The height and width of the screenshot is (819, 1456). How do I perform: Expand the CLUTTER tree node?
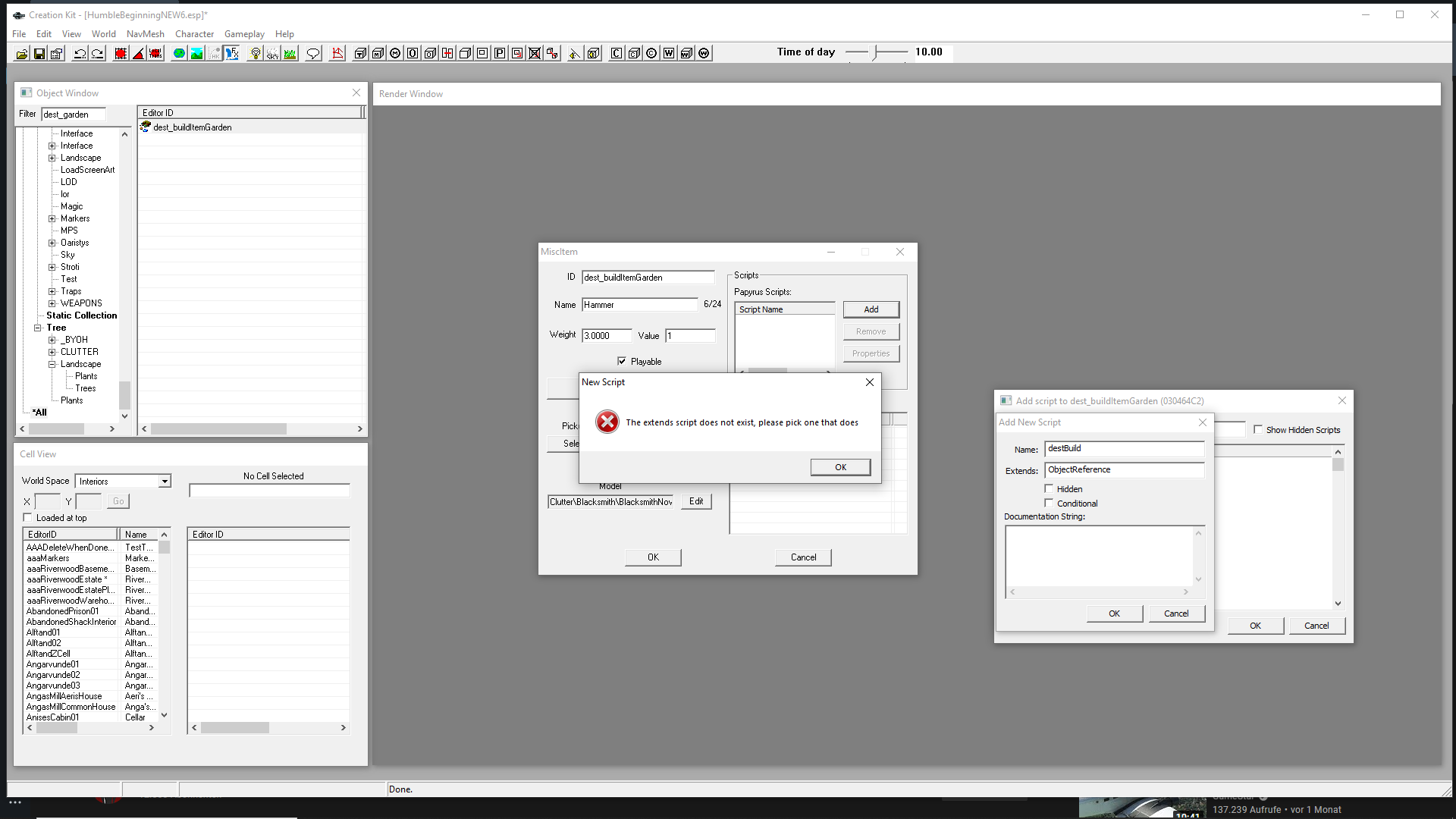click(x=52, y=351)
